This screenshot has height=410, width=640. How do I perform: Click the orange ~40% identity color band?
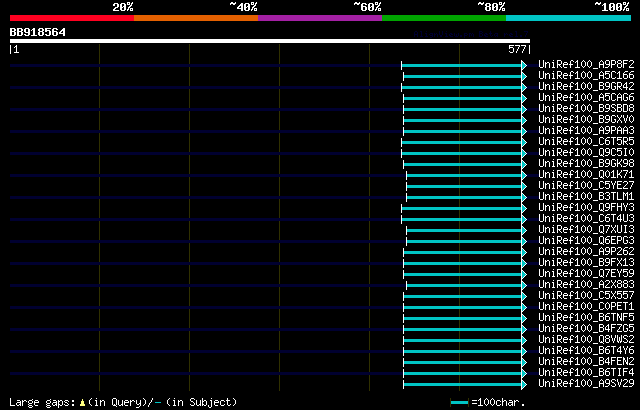click(x=196, y=18)
